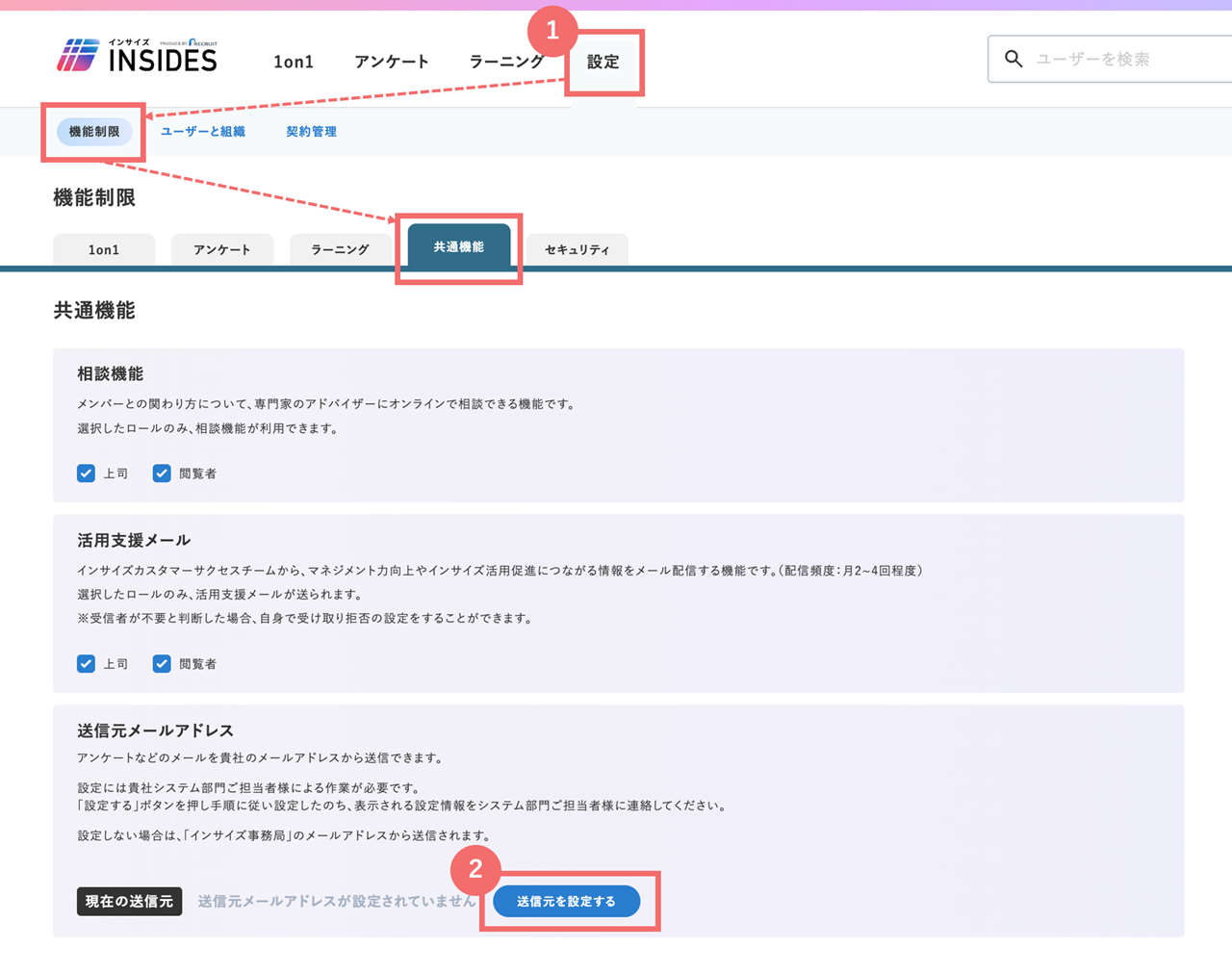Uncheck 上司 under 活用支援メール

(87, 664)
